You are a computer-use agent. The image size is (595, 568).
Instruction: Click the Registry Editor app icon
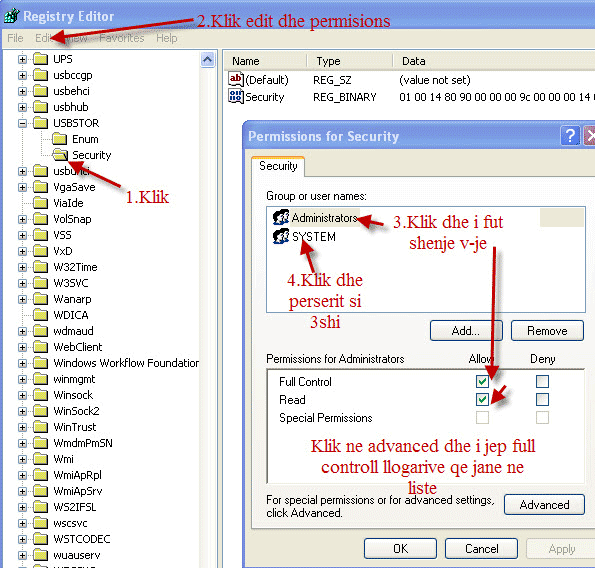(12, 16)
